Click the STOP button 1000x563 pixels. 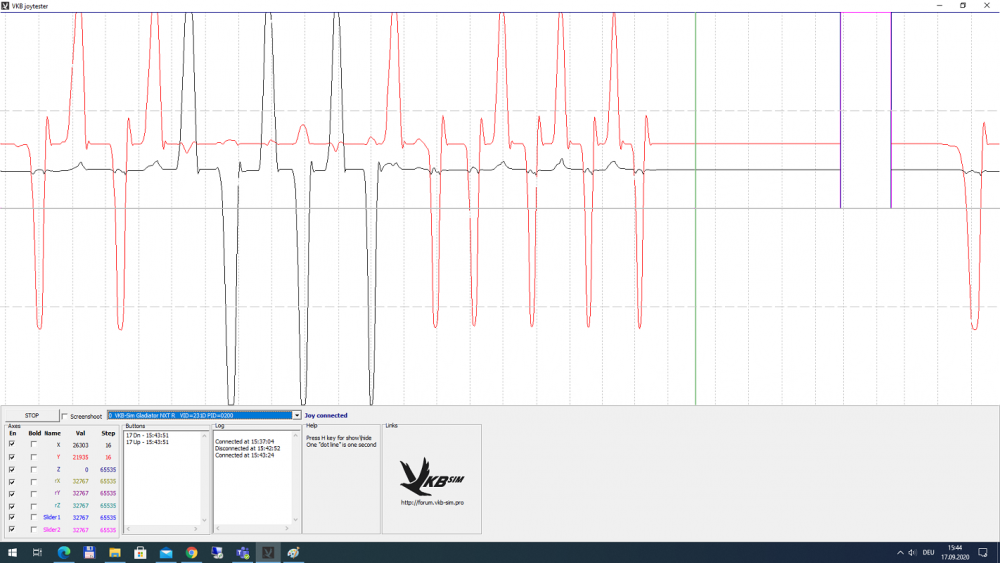[x=31, y=415]
